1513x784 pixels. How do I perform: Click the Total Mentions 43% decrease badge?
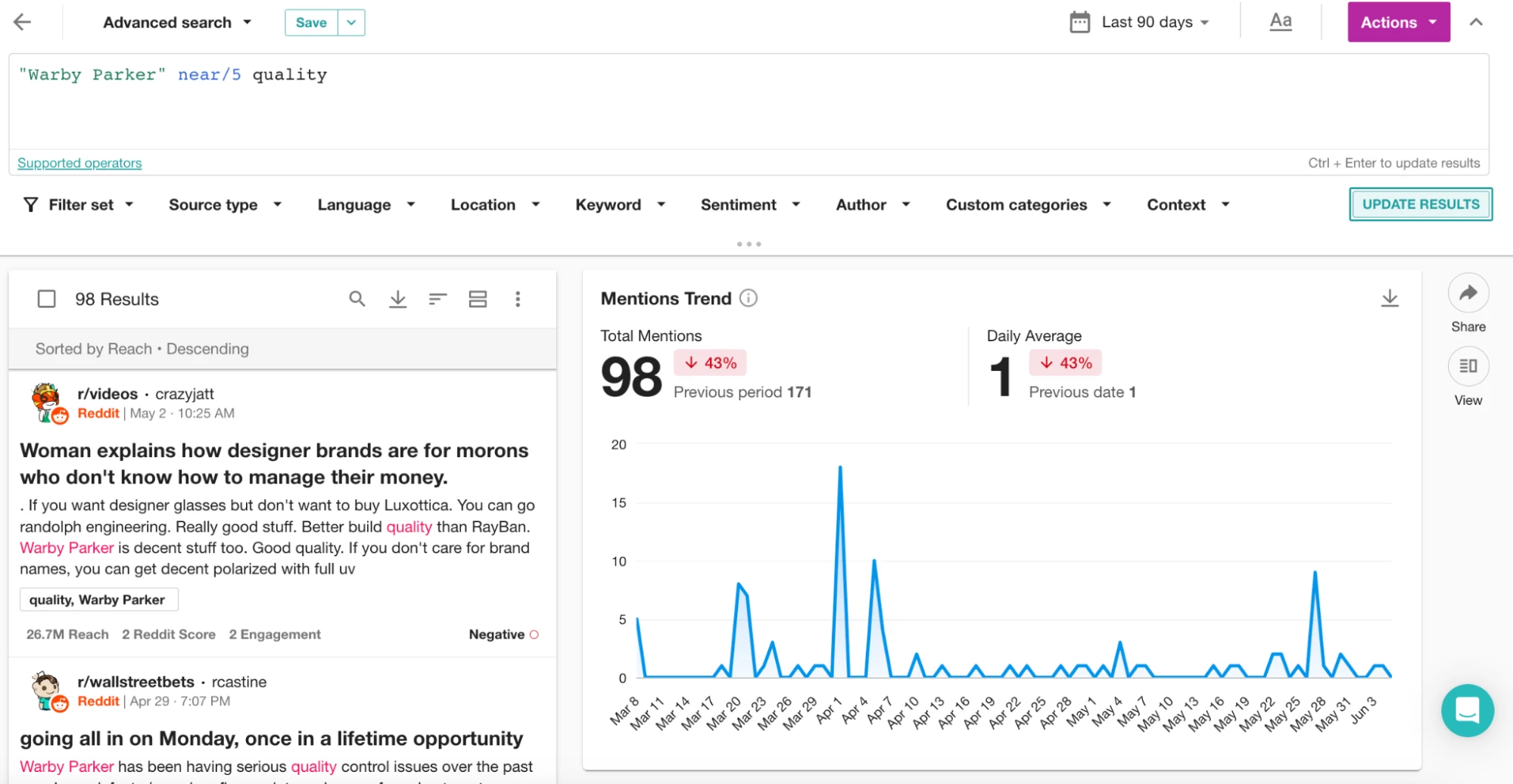[710, 363]
